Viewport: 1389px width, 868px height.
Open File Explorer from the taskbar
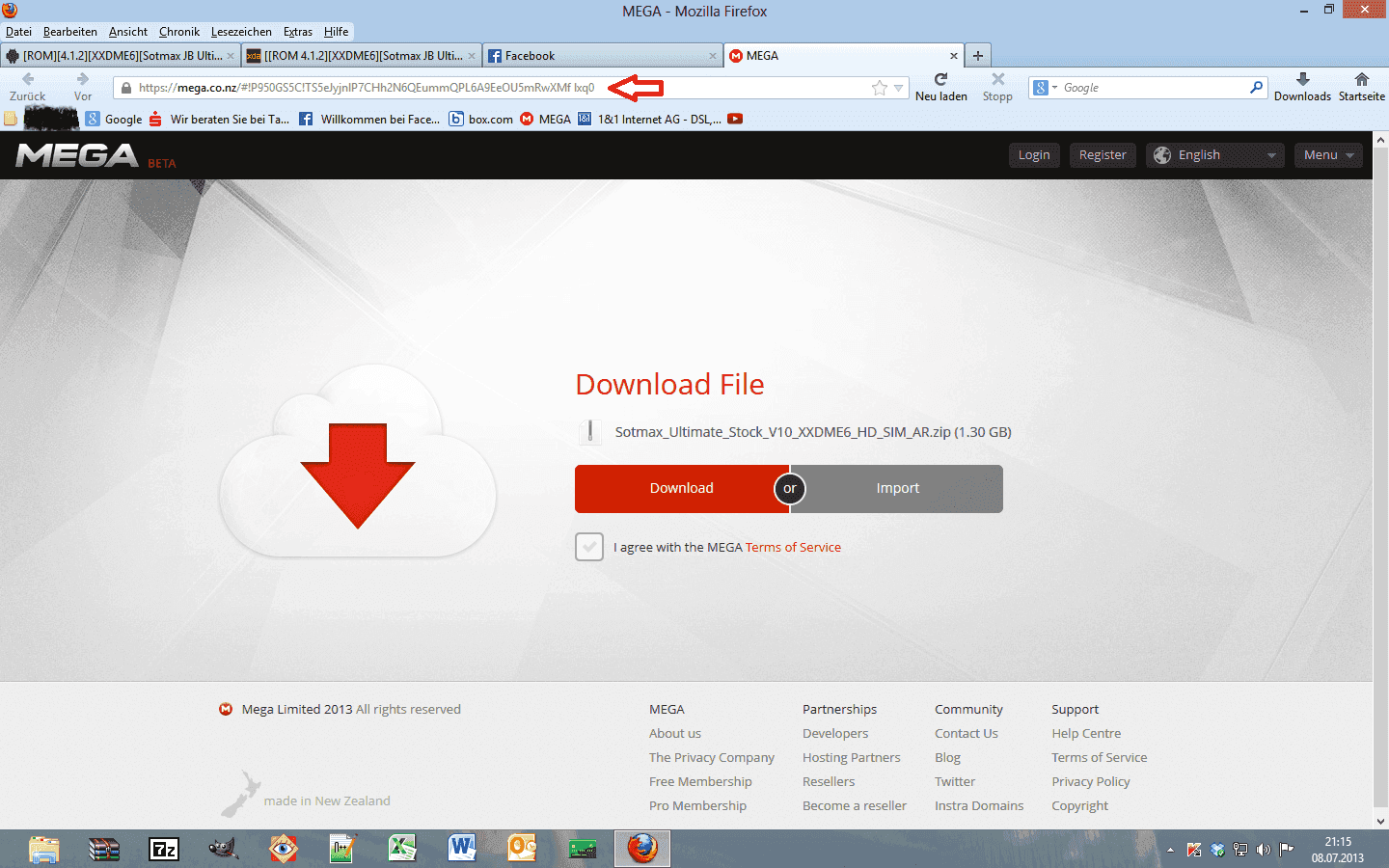coord(44,849)
